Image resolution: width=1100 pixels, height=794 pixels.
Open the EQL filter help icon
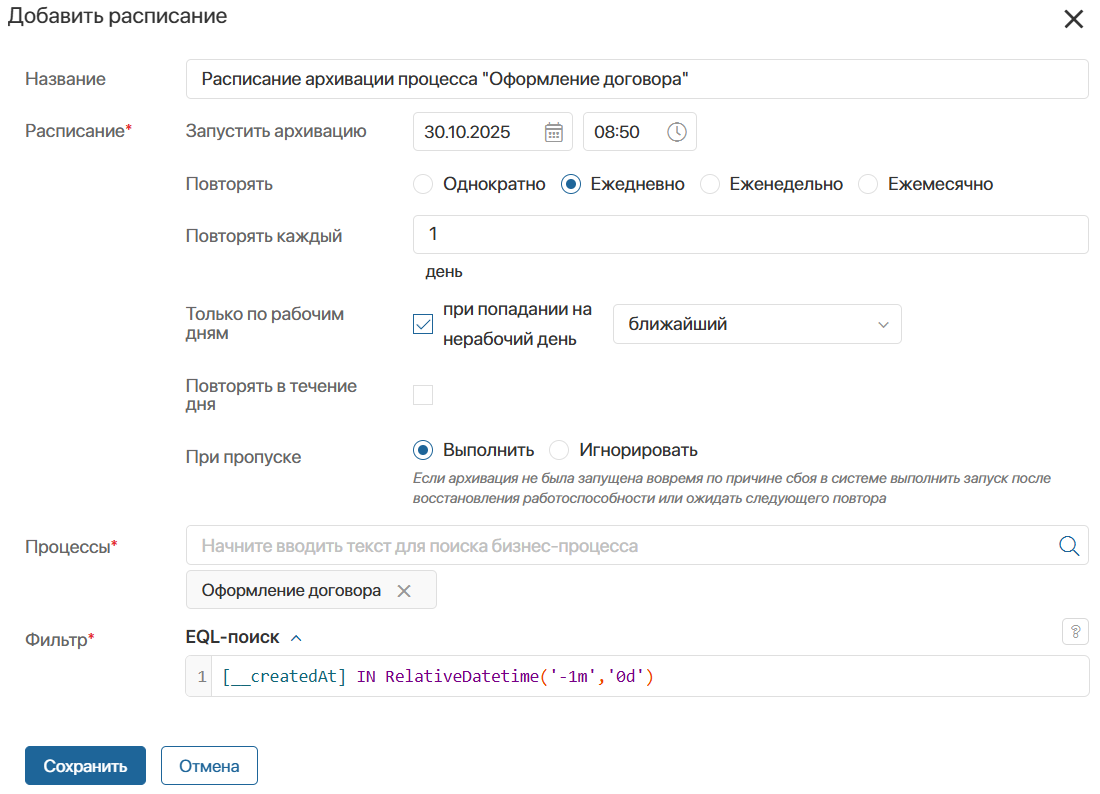[1075, 632]
